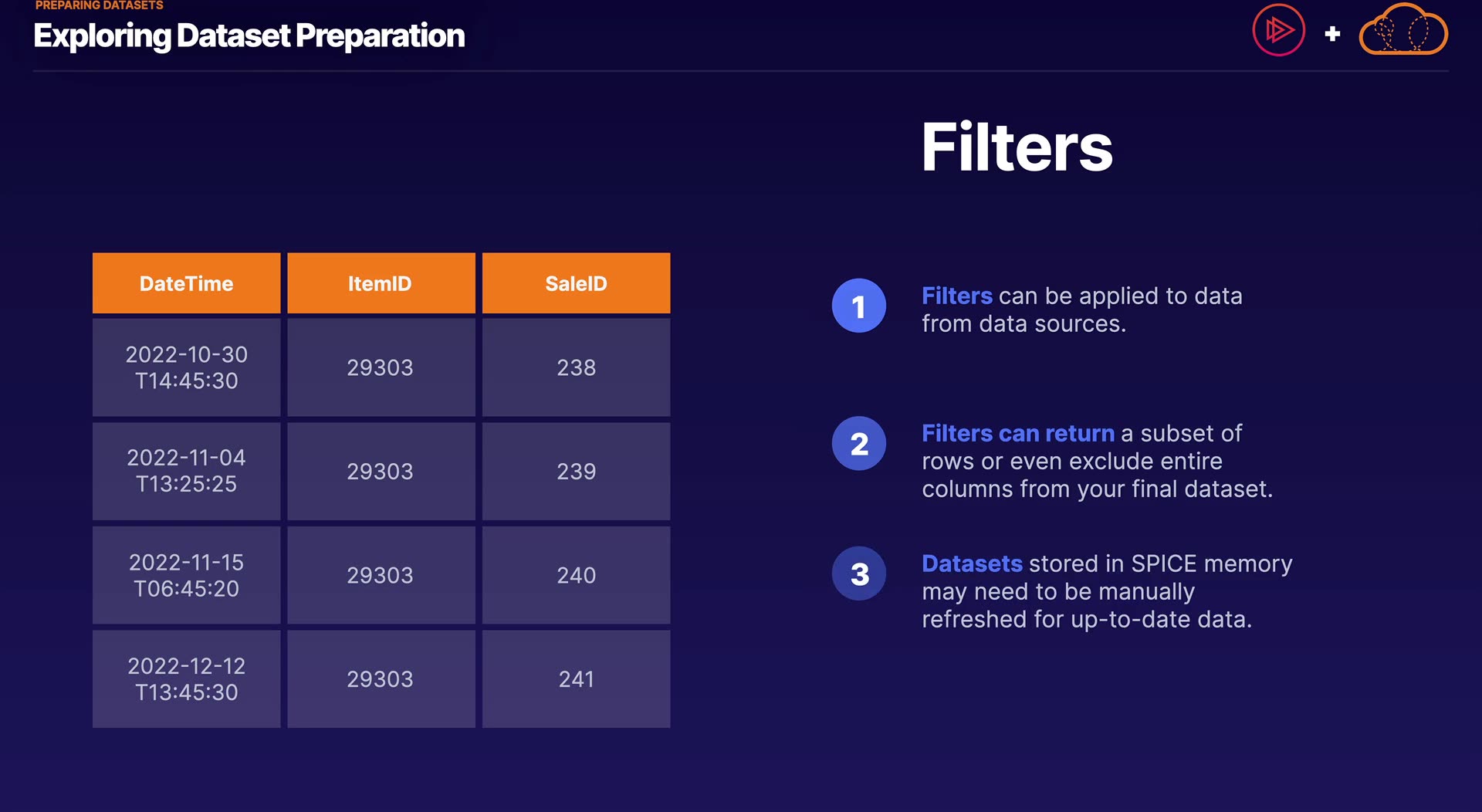1482x812 pixels.
Task: Click the SaleID cell showing 238
Action: tap(576, 367)
